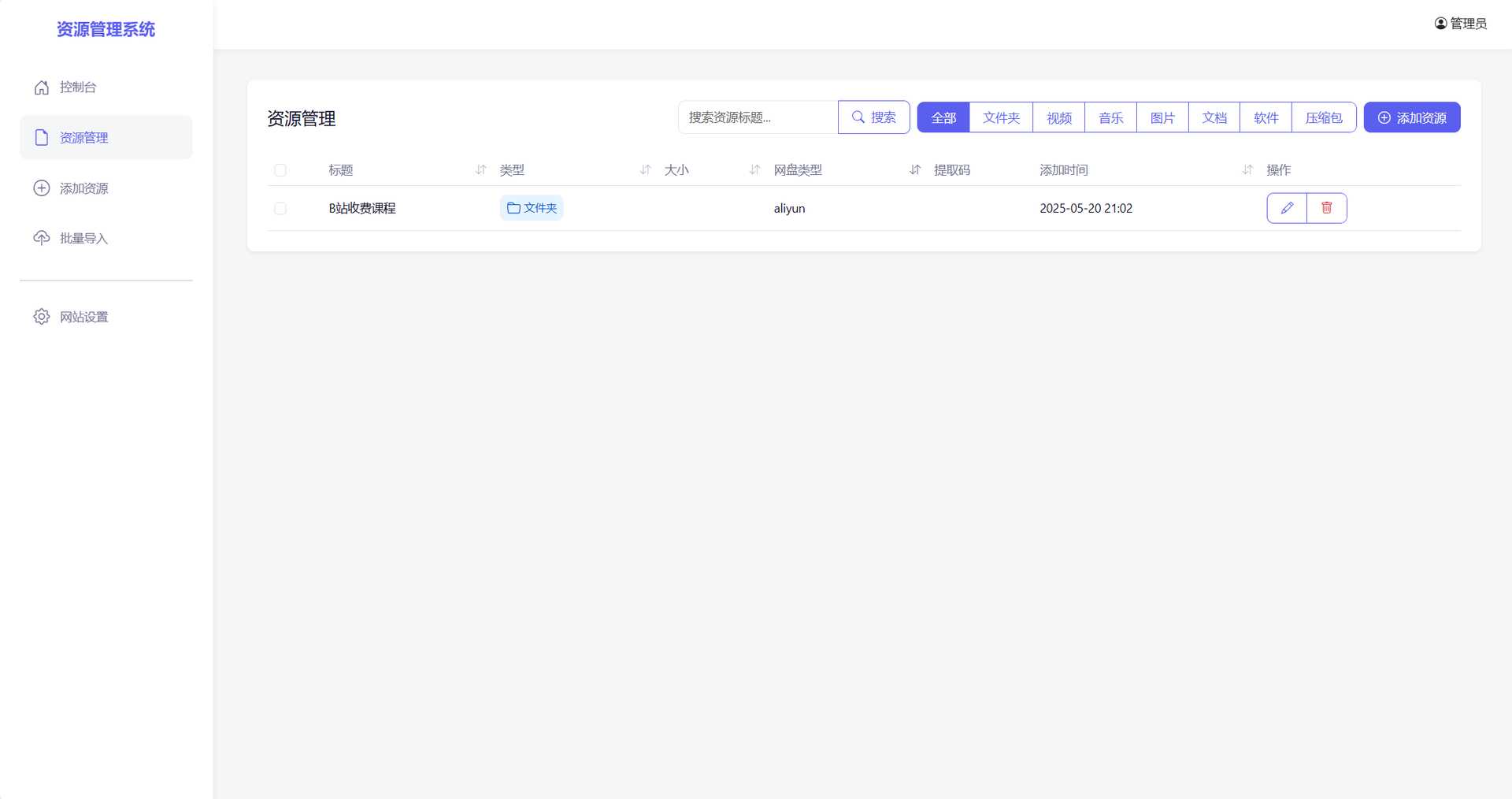The height and width of the screenshot is (799, 1512).
Task: Click the pencil edit icon for B站收费课程
Action: 1287,208
